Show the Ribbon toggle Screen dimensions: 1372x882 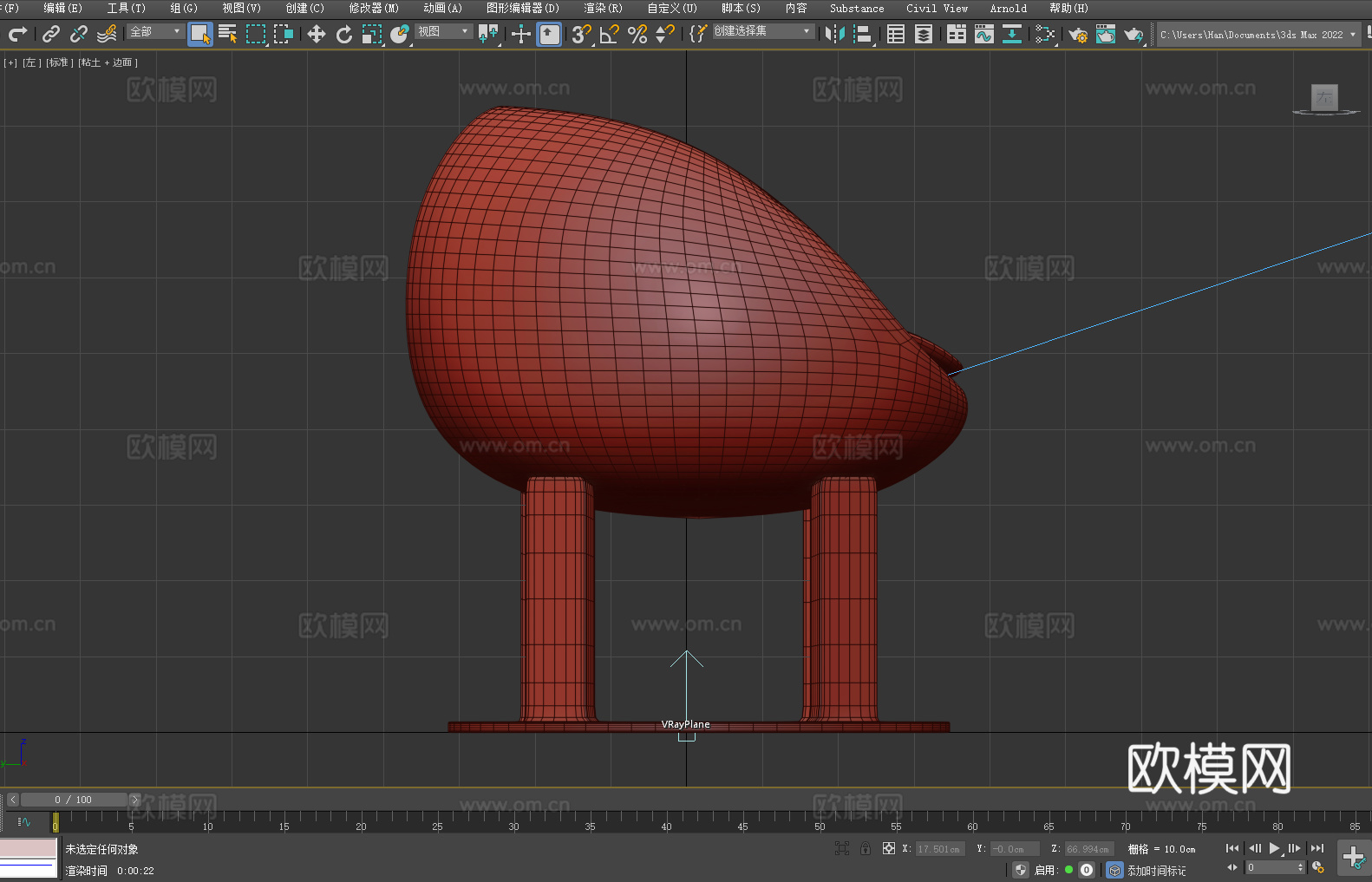[x=957, y=34]
